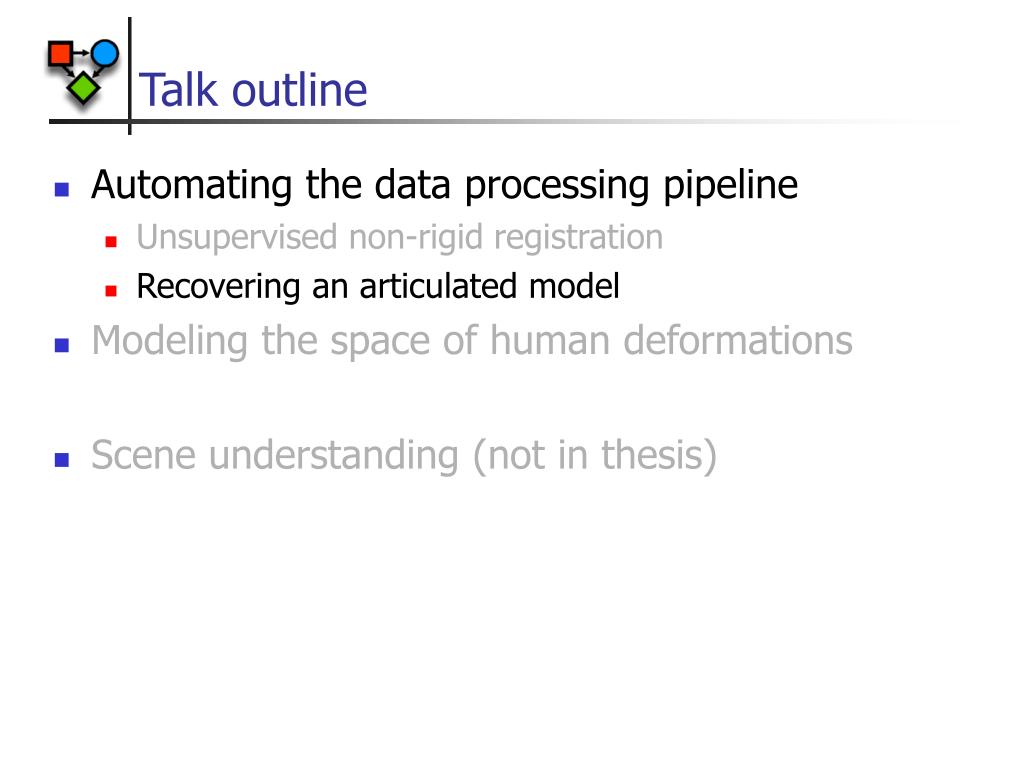This screenshot has height=768, width=1024.
Task: Click the red square in the logo
Action: (x=61, y=54)
